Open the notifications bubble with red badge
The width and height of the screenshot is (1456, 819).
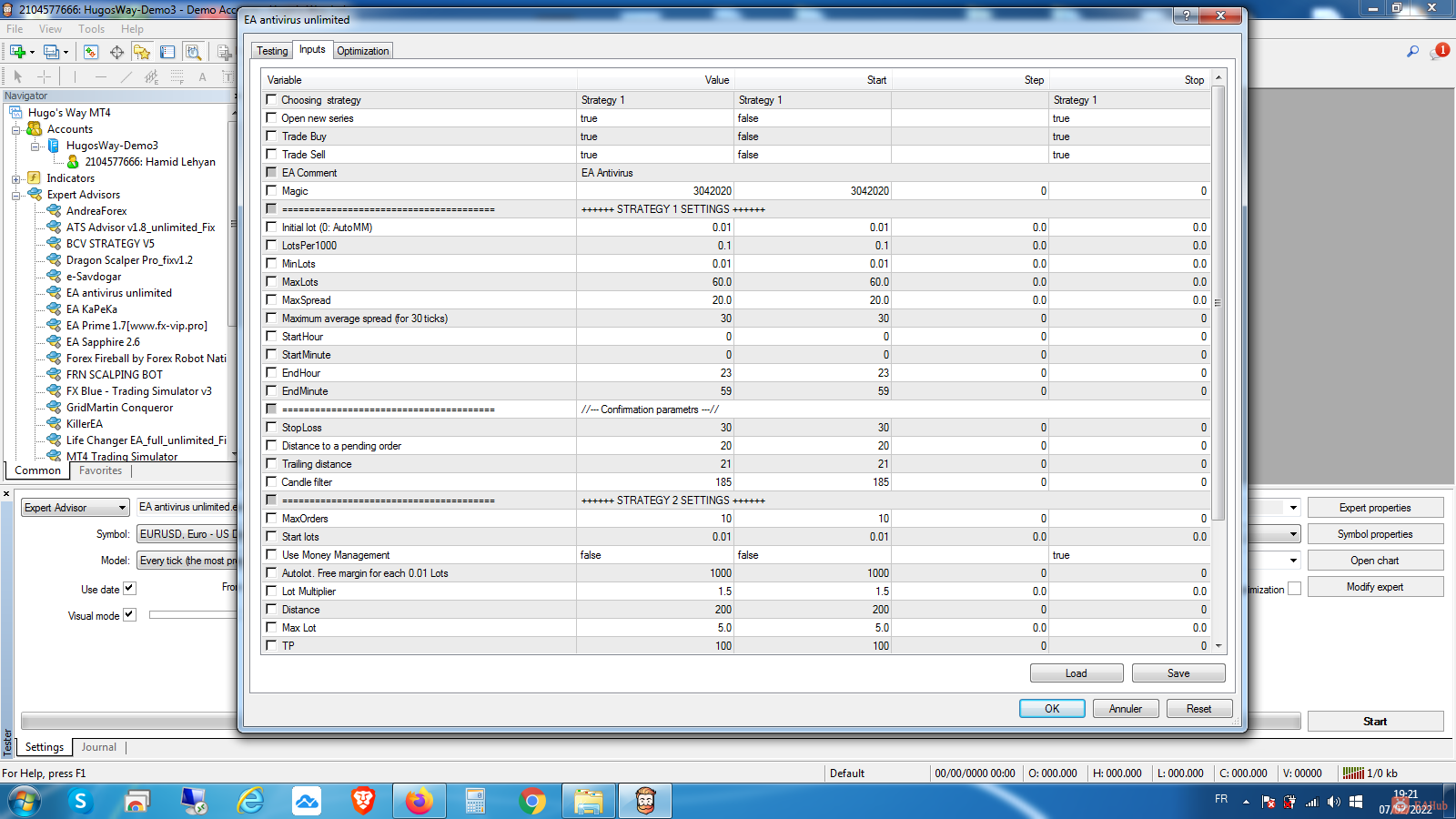pos(1439,52)
